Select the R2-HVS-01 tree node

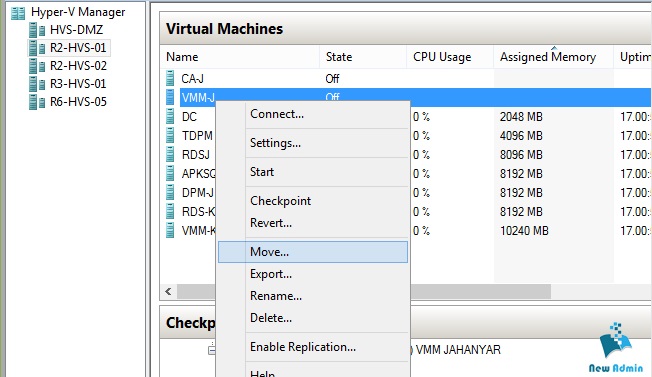(x=69, y=48)
